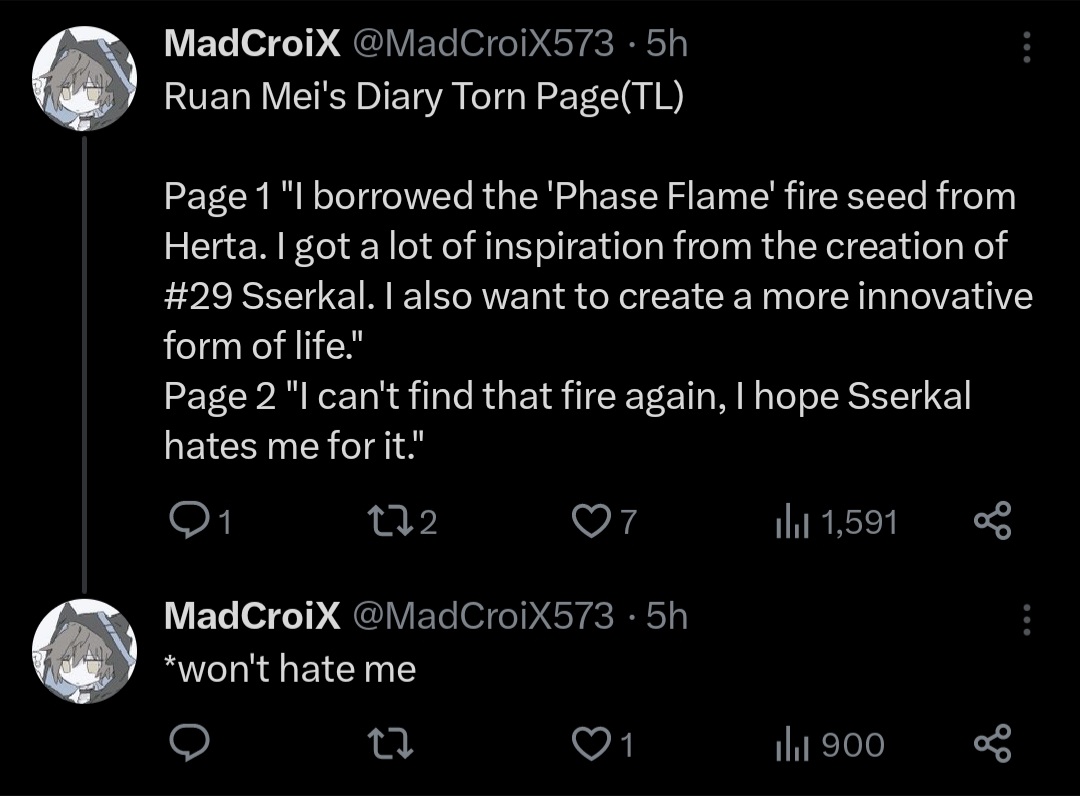Open more options for second tweet
This screenshot has width=1080, height=796.
[1024, 619]
